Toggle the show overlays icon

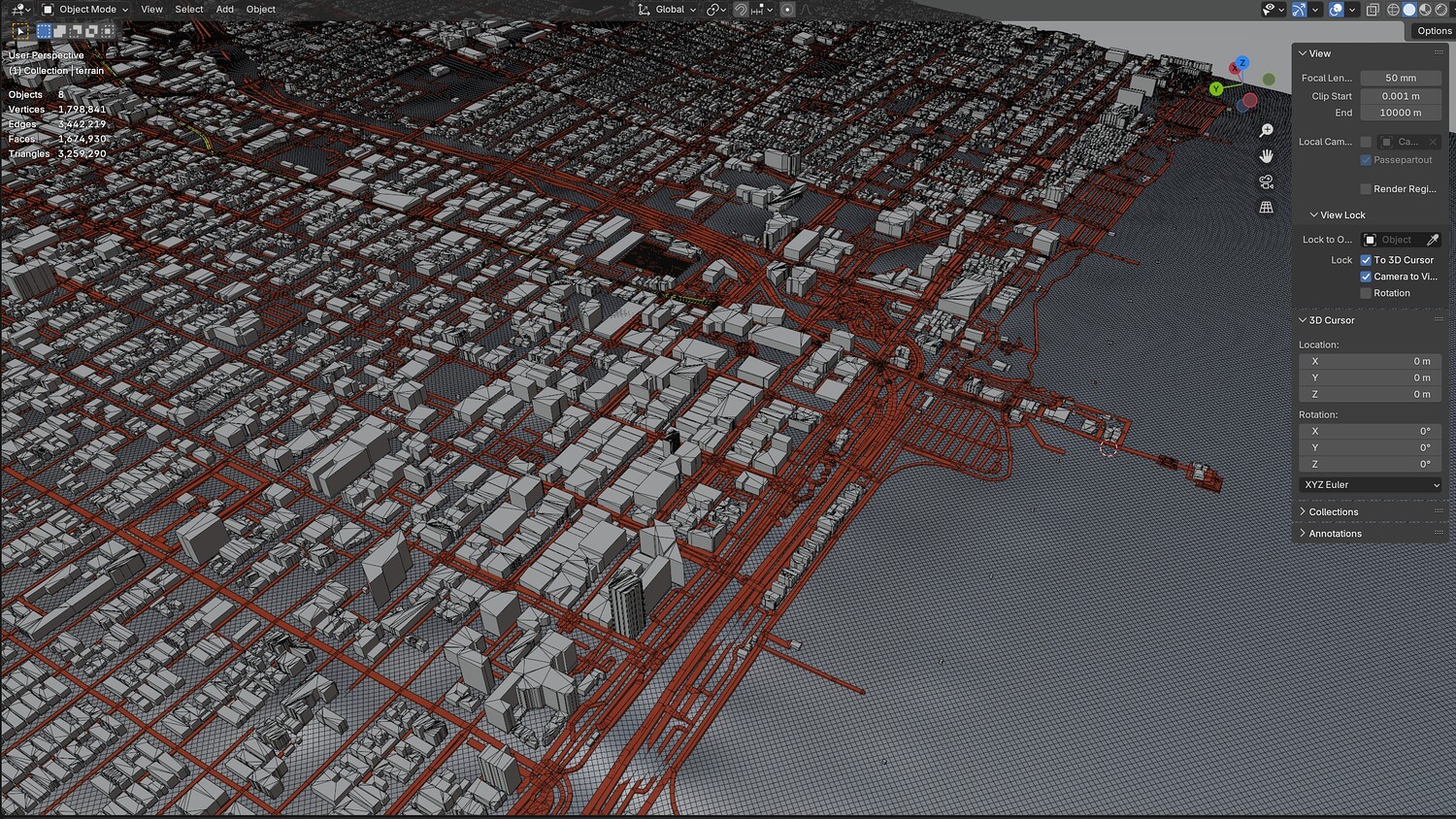point(1337,10)
